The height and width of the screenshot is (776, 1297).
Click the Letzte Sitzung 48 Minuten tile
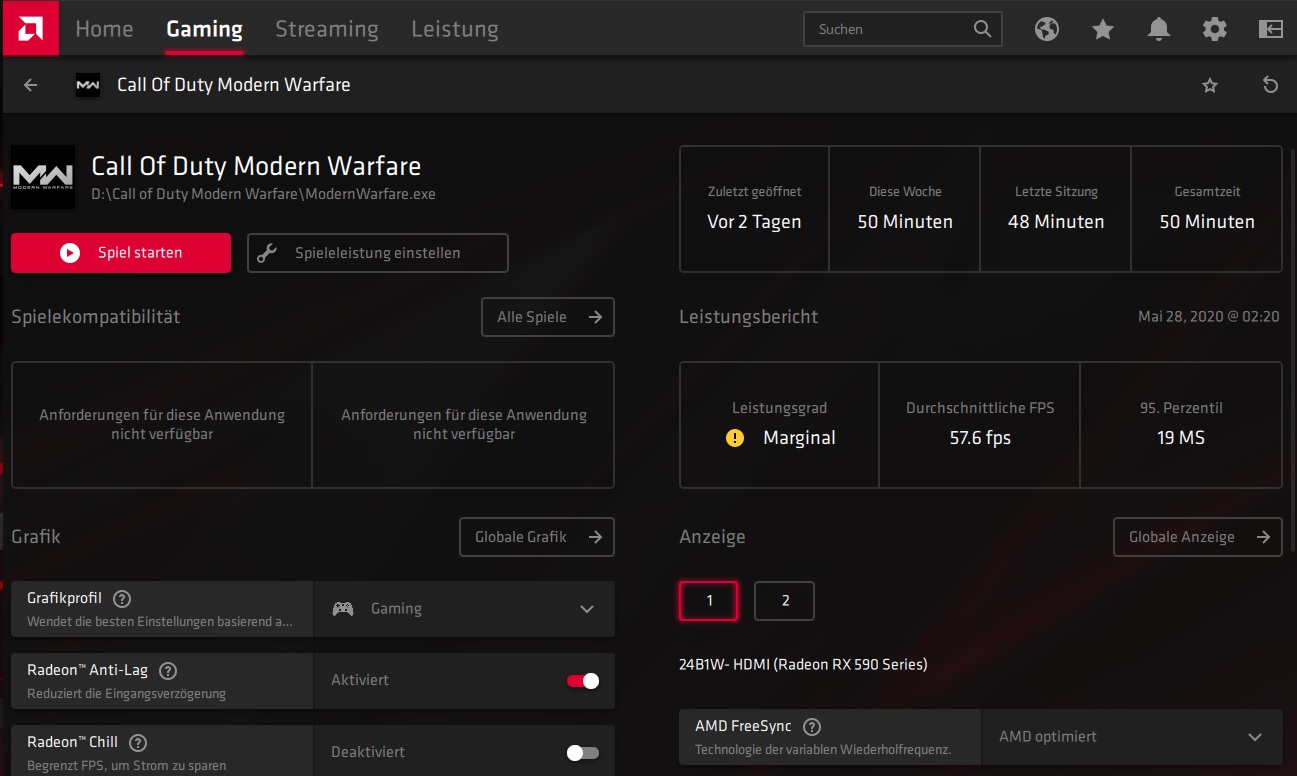[1056, 209]
